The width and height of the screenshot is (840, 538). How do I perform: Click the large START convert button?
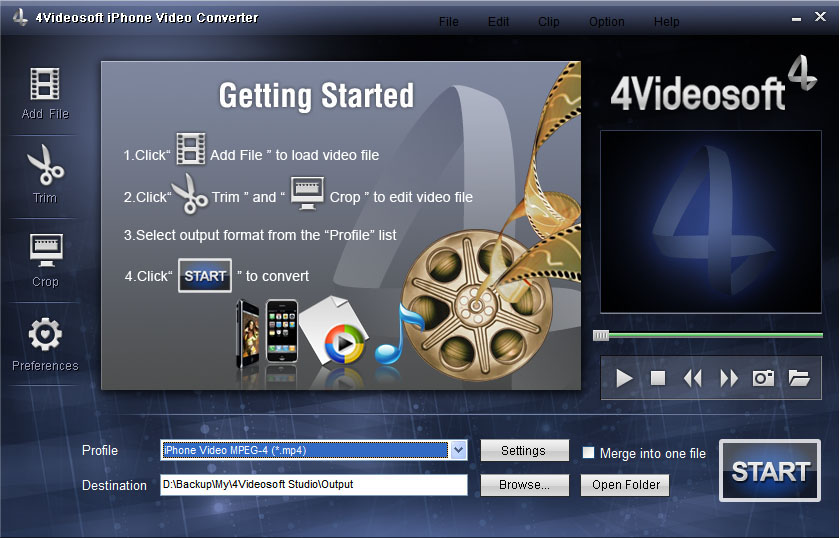click(770, 471)
